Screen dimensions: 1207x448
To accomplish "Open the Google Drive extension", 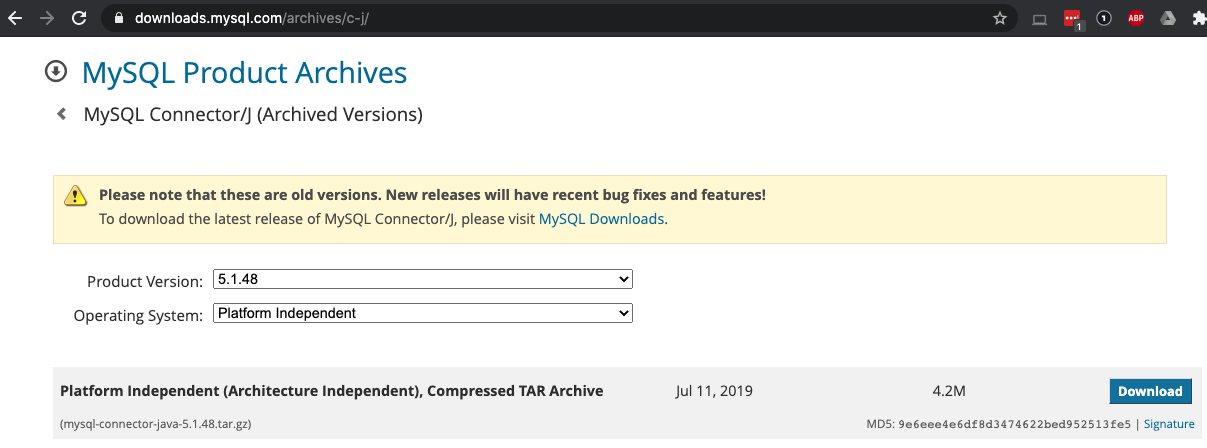I will pyautogui.click(x=1167, y=18).
